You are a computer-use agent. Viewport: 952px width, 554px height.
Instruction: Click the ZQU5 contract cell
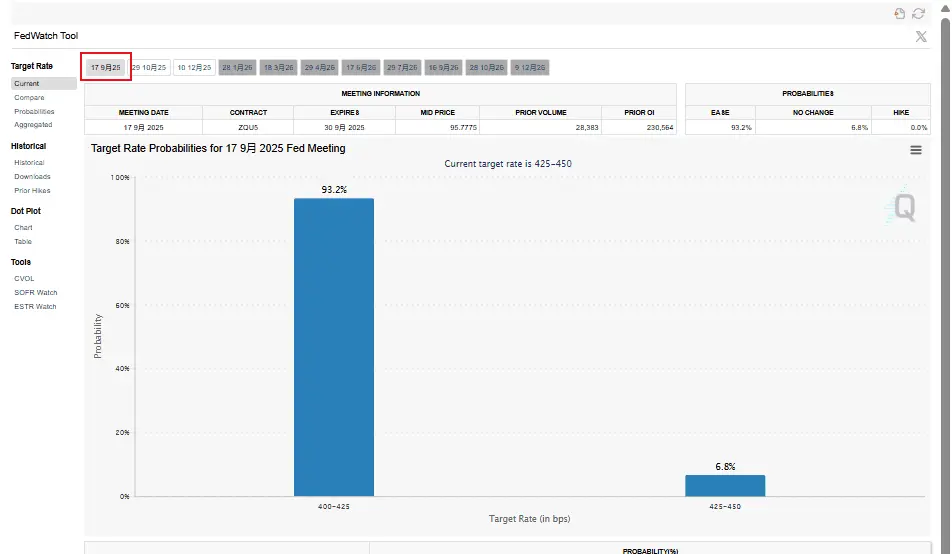[x=248, y=128]
